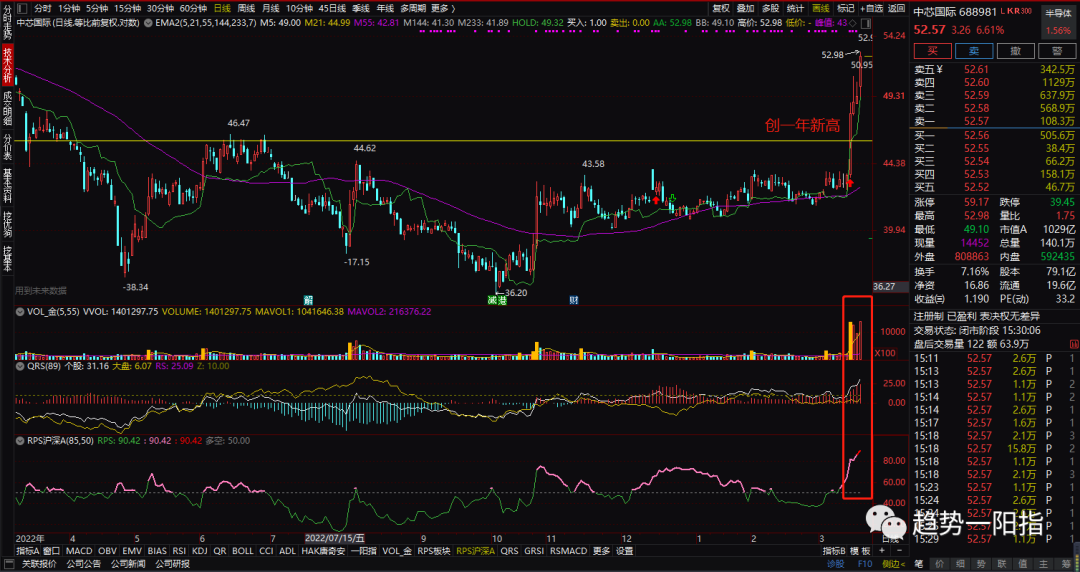Select 指标B indicator group

tap(833, 551)
